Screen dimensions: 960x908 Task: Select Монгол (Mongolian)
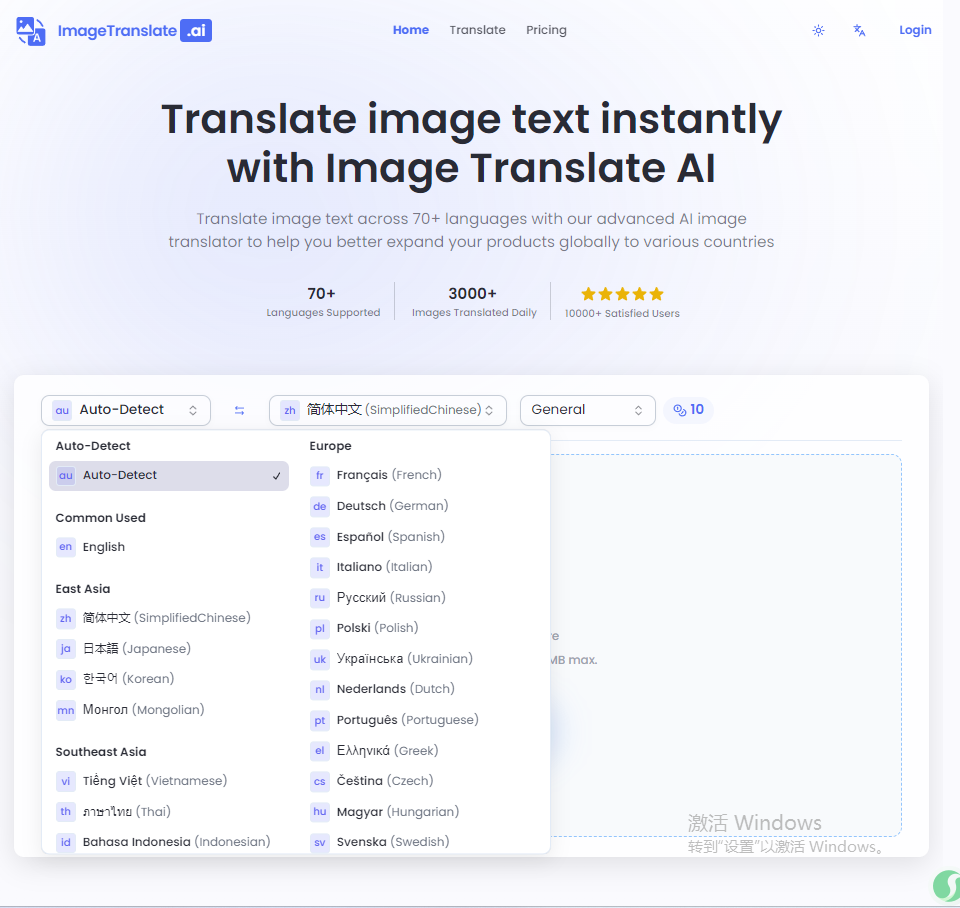coord(168,710)
